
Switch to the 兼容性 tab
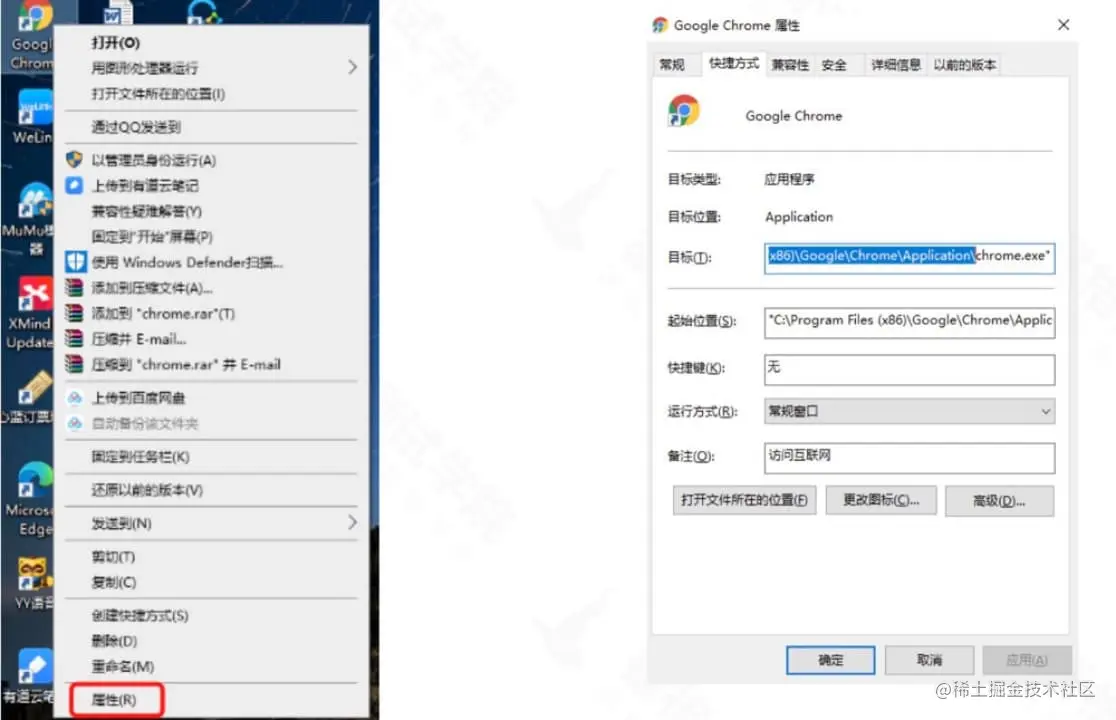point(790,65)
